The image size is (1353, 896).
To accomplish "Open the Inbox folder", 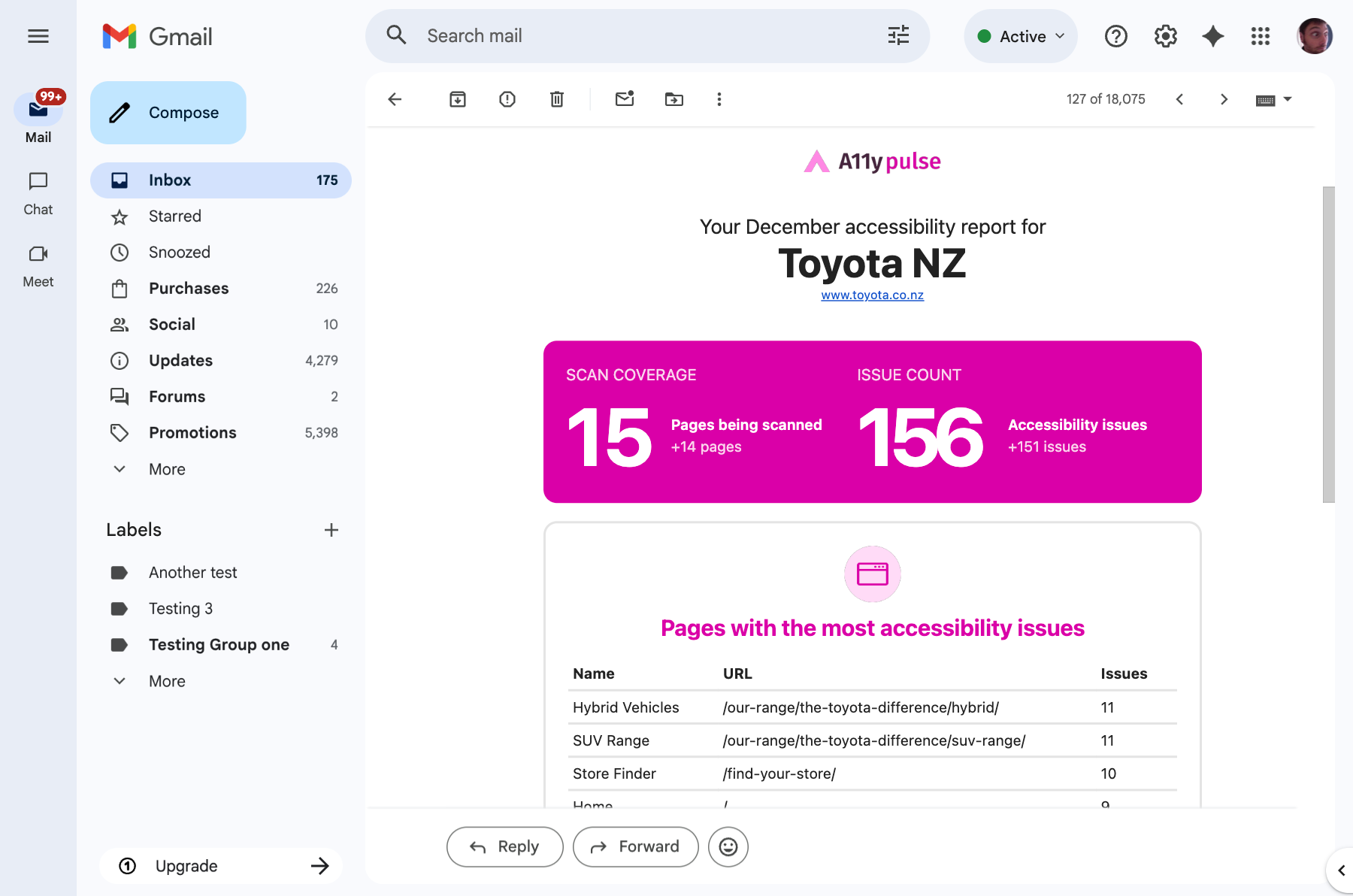I will coord(221,180).
